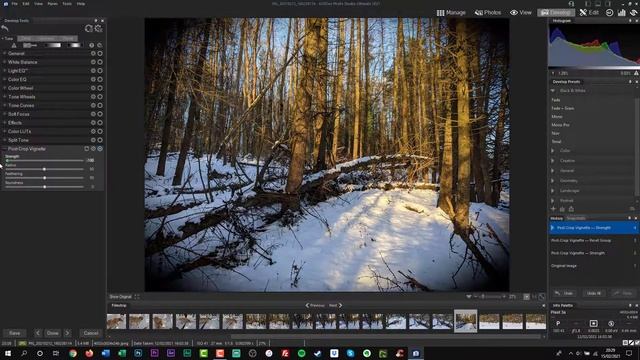
Task: Expand the Geometry presets category
Action: tap(553, 180)
